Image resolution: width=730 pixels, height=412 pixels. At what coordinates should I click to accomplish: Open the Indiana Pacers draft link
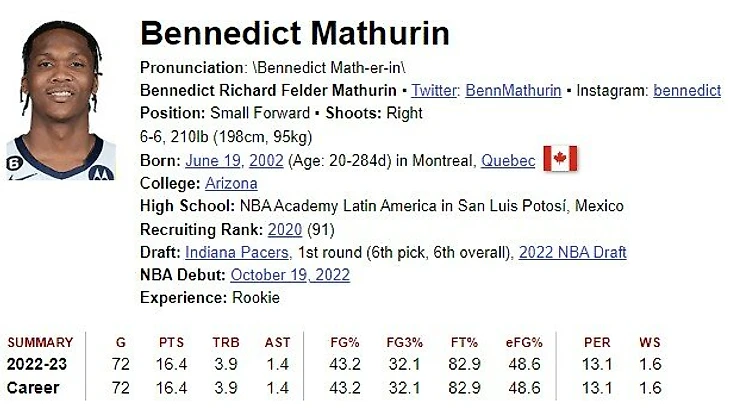[x=238, y=252]
